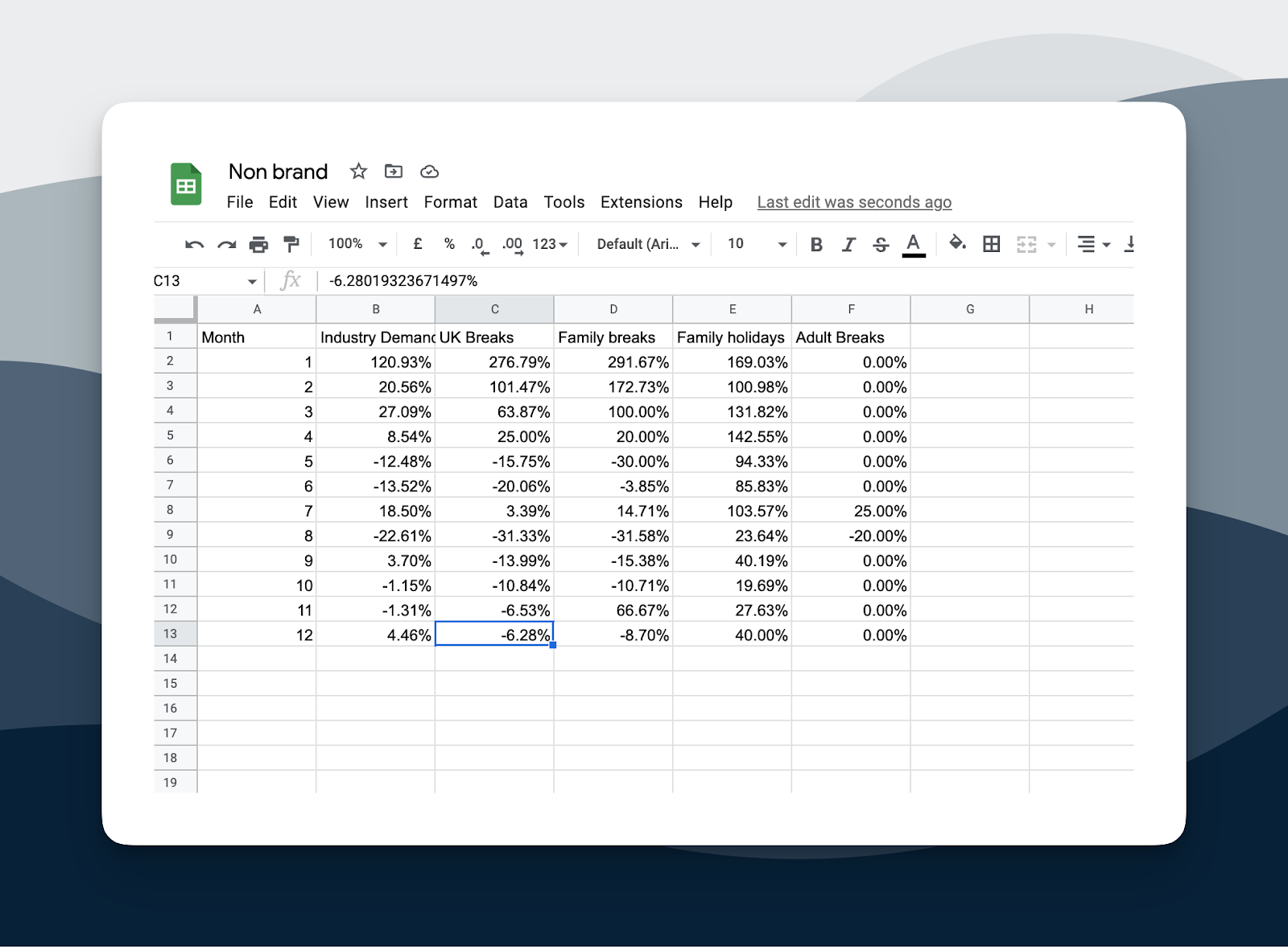Image resolution: width=1288 pixels, height=947 pixels.
Task: Star the Non brand spreadsheet
Action: pos(358,171)
